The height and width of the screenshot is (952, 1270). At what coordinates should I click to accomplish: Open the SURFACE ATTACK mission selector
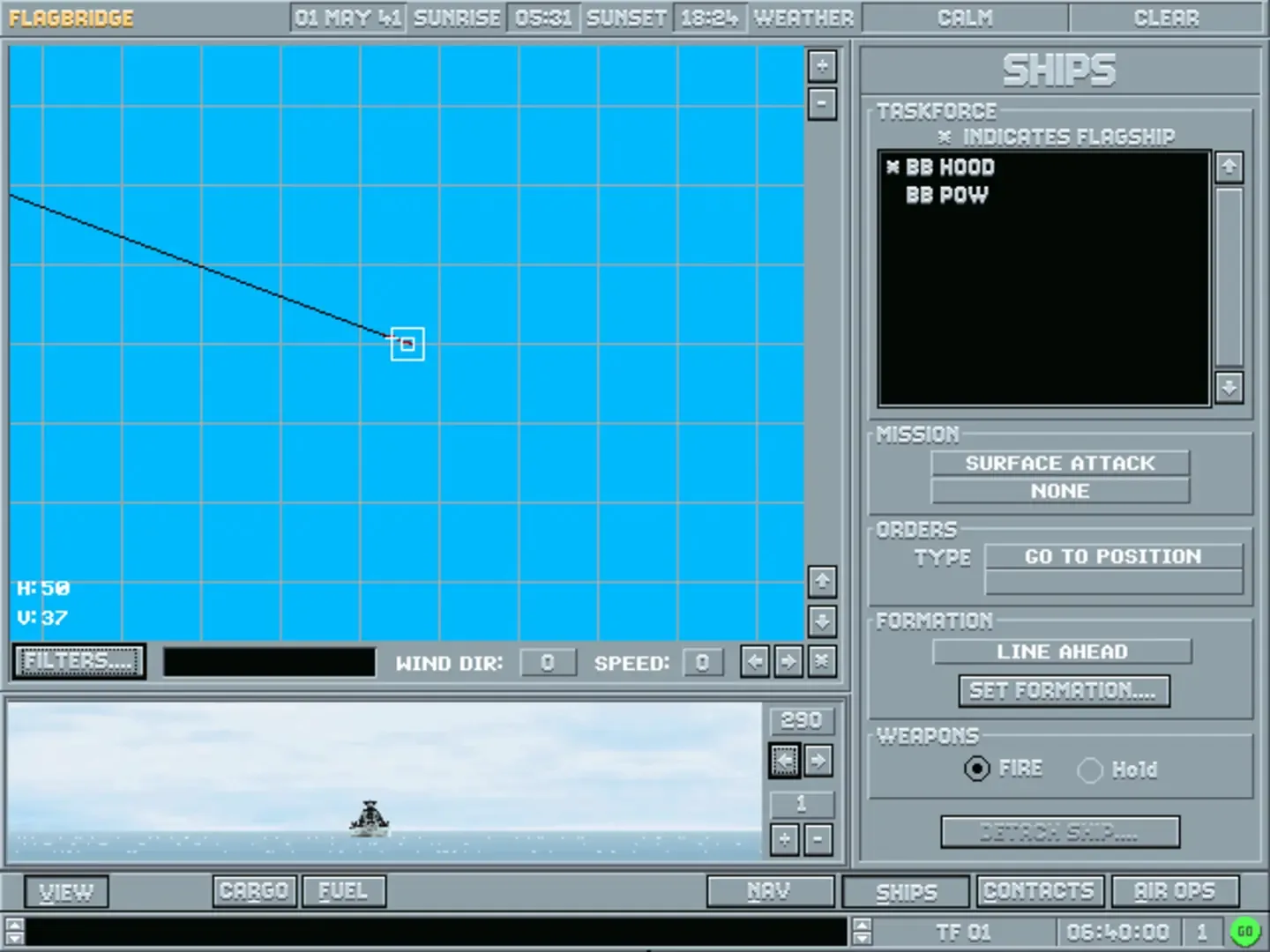coord(1060,464)
